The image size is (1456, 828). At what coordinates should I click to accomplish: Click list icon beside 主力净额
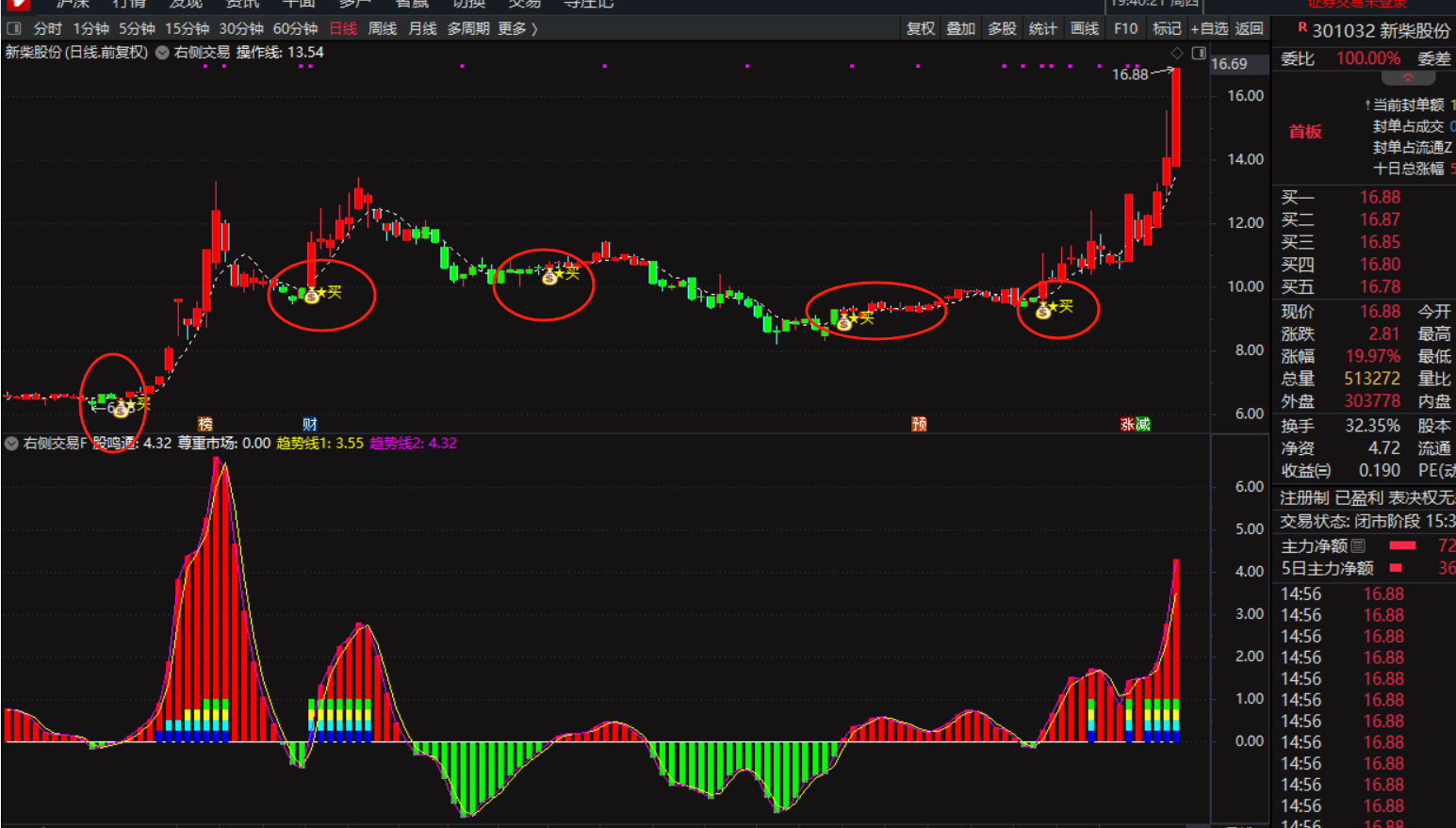1358,545
